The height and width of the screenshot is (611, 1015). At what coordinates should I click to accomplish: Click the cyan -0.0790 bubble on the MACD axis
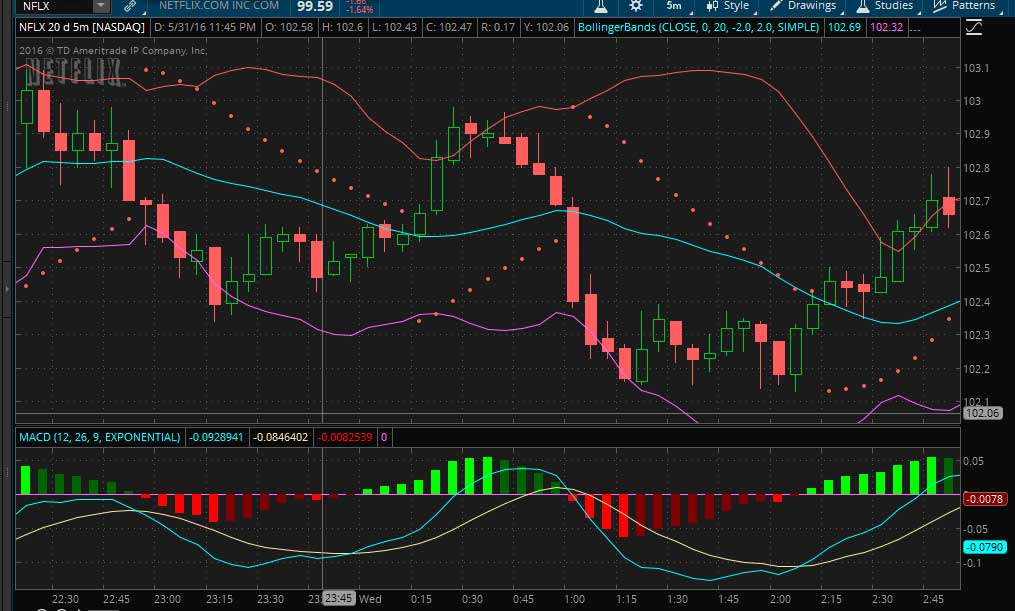pos(984,547)
